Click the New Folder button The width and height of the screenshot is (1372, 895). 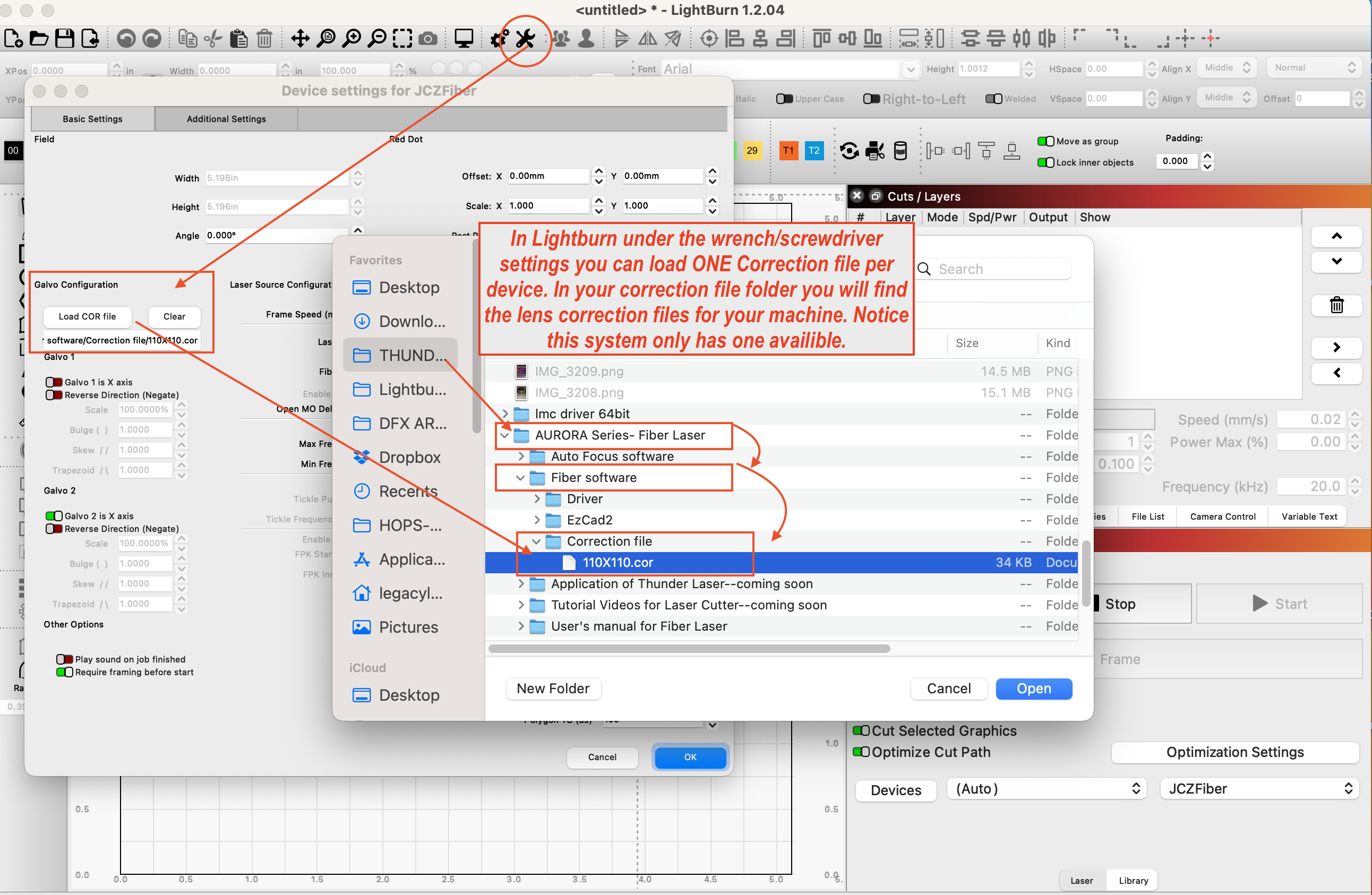553,689
